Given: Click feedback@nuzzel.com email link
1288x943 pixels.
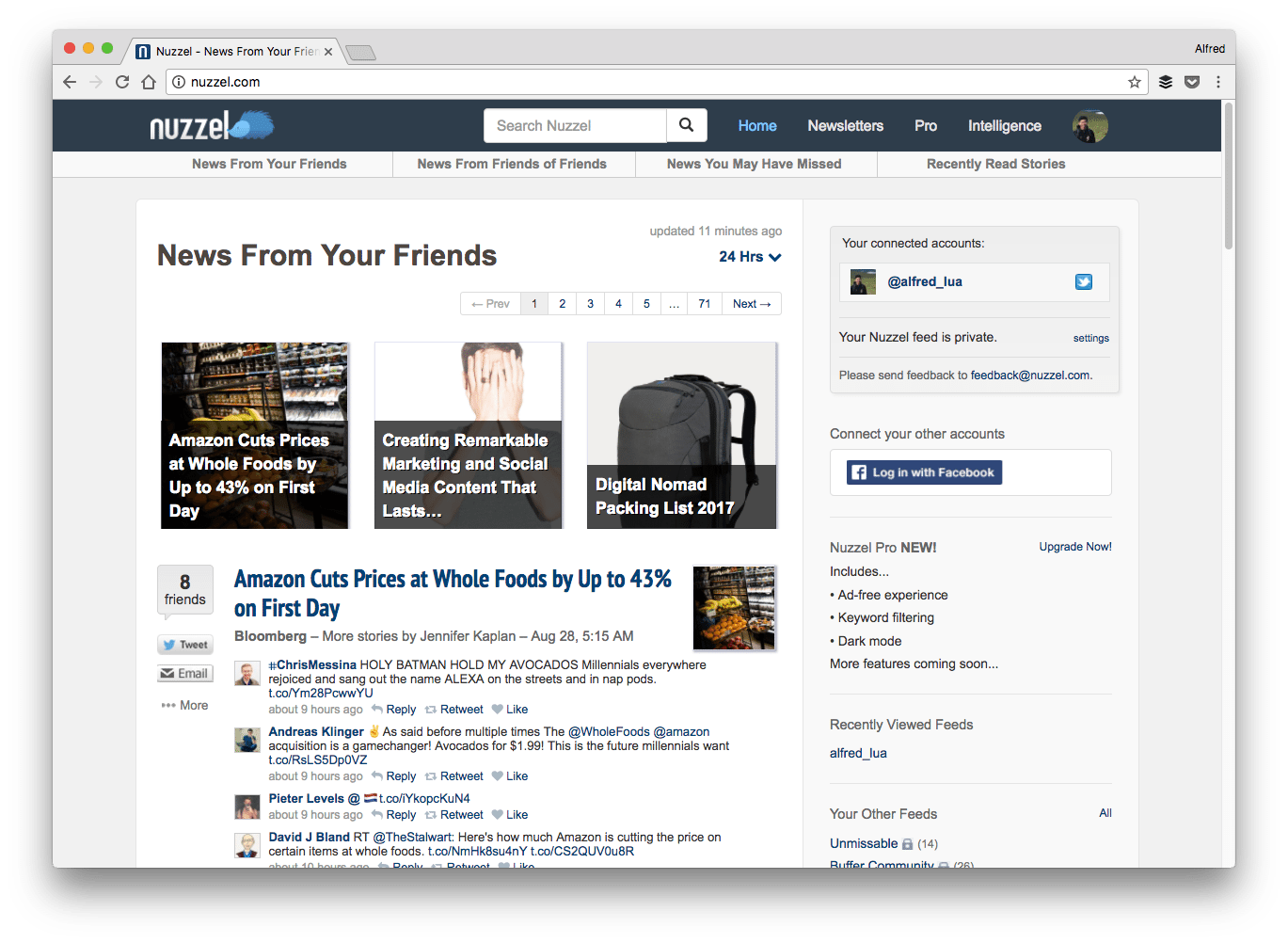Looking at the screenshot, I should click(x=1030, y=375).
